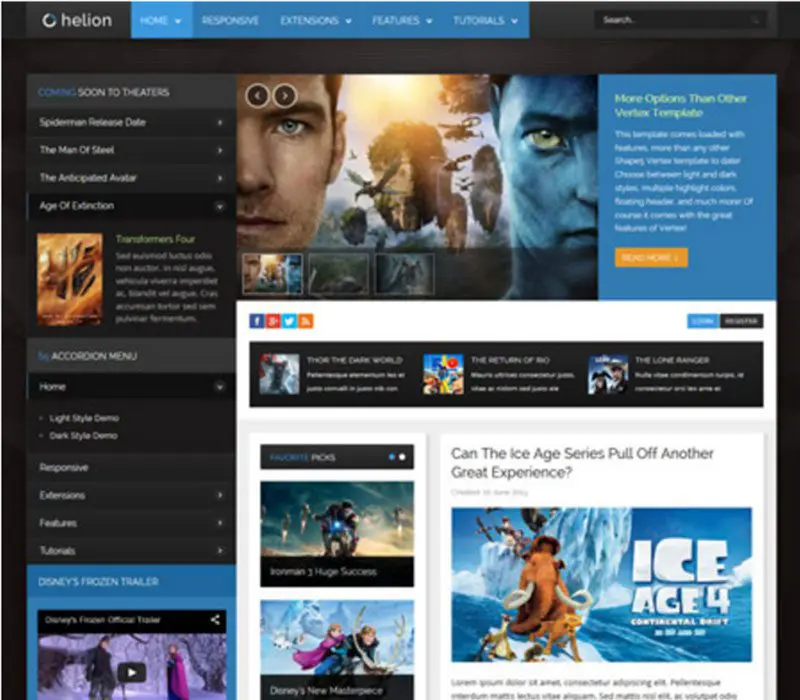Open the Transformers Four poster image
The width and height of the screenshot is (800, 700).
70,279
